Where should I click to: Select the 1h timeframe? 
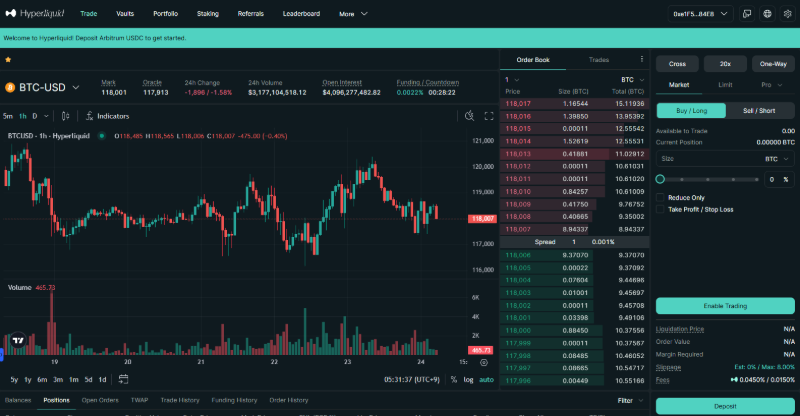pyautogui.click(x=23, y=116)
